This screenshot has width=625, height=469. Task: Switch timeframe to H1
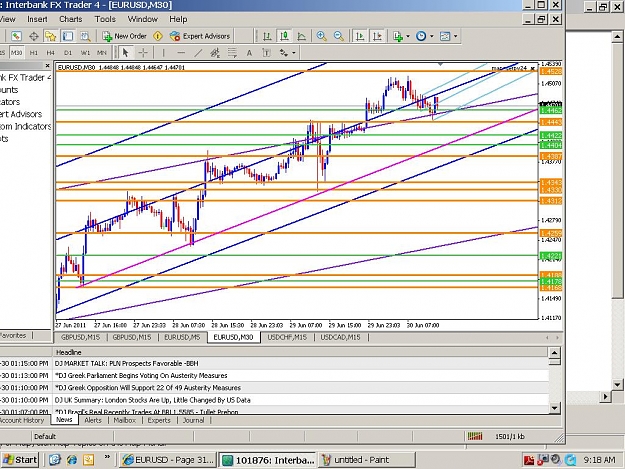pos(34,53)
